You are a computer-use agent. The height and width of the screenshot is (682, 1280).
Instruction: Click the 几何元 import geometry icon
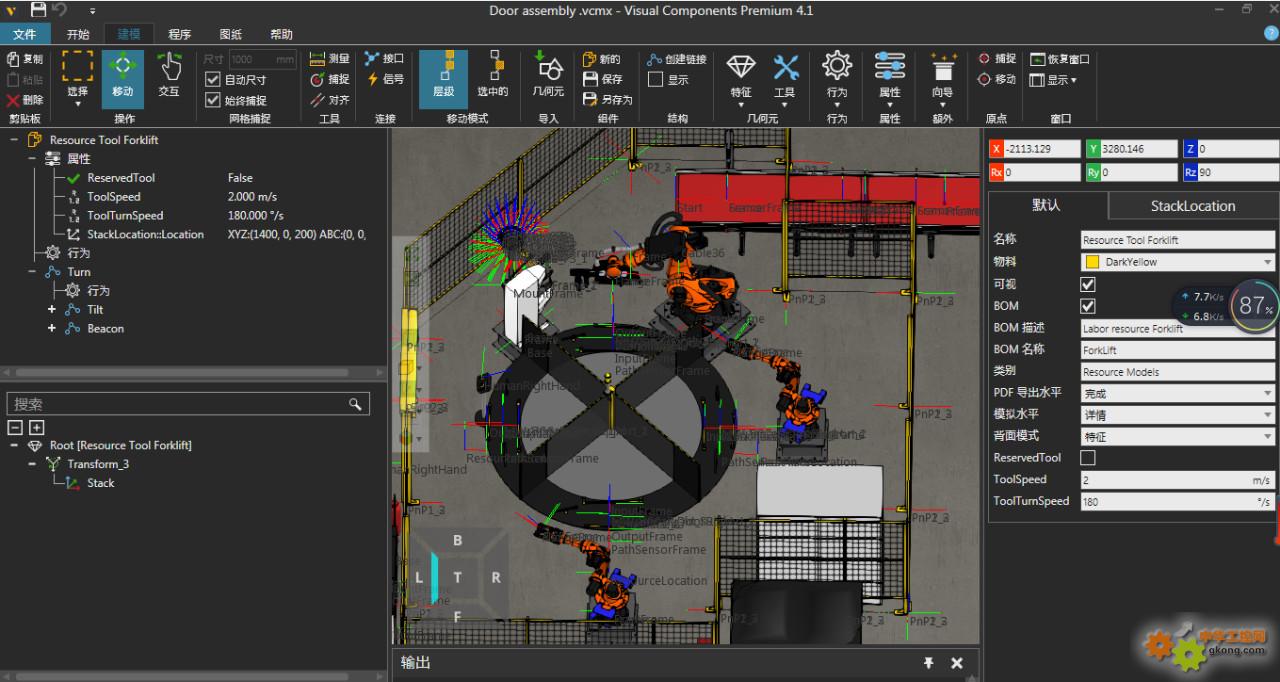pos(548,75)
